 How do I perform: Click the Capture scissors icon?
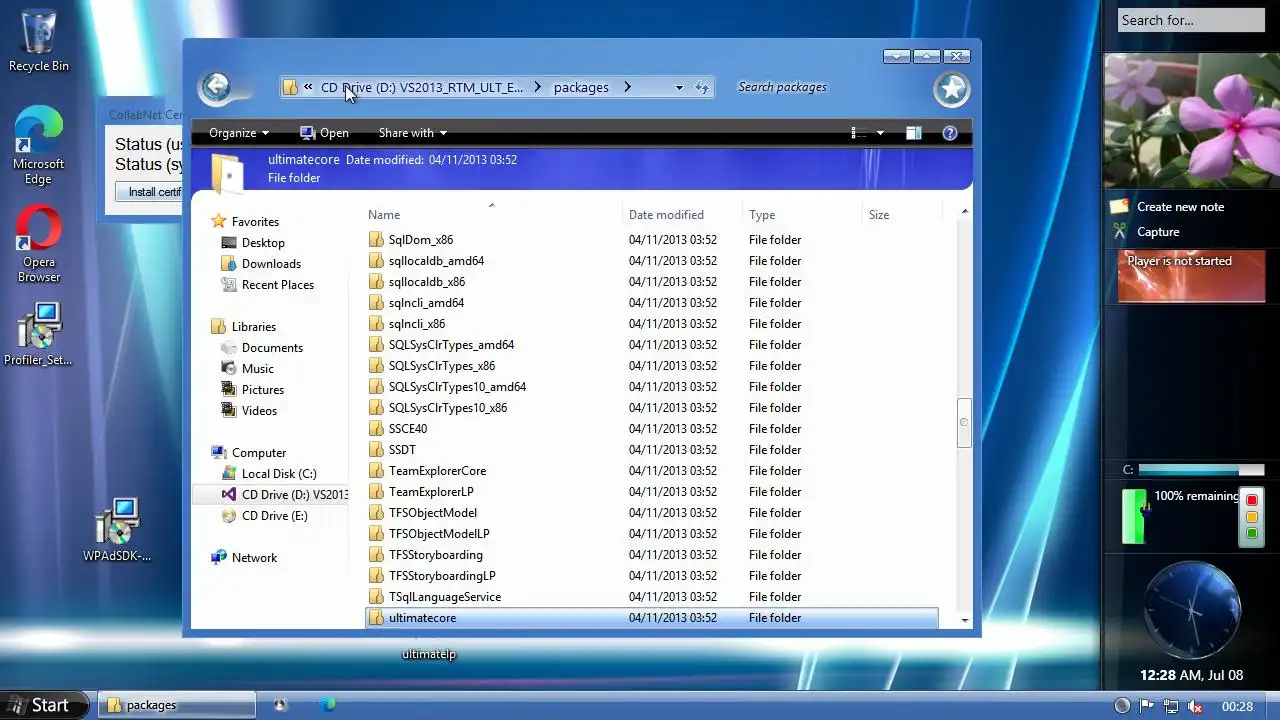(1119, 231)
